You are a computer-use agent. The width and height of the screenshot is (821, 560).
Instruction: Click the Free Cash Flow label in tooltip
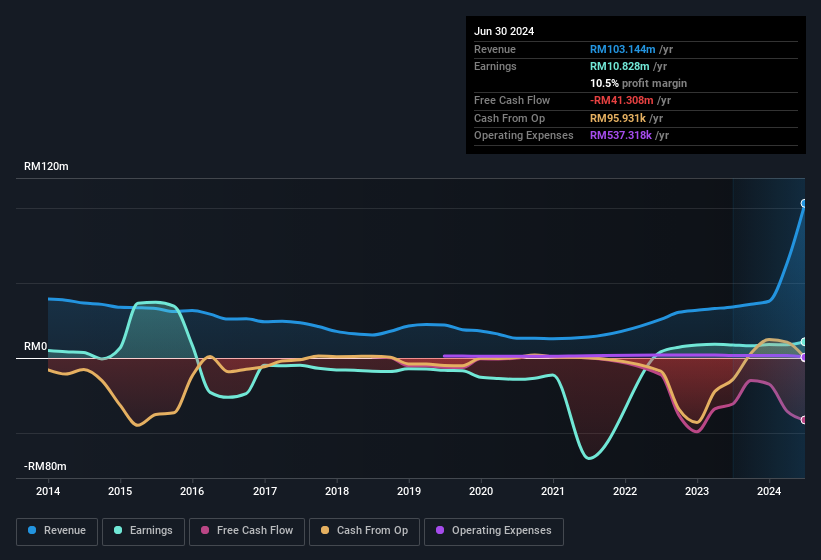click(x=512, y=100)
